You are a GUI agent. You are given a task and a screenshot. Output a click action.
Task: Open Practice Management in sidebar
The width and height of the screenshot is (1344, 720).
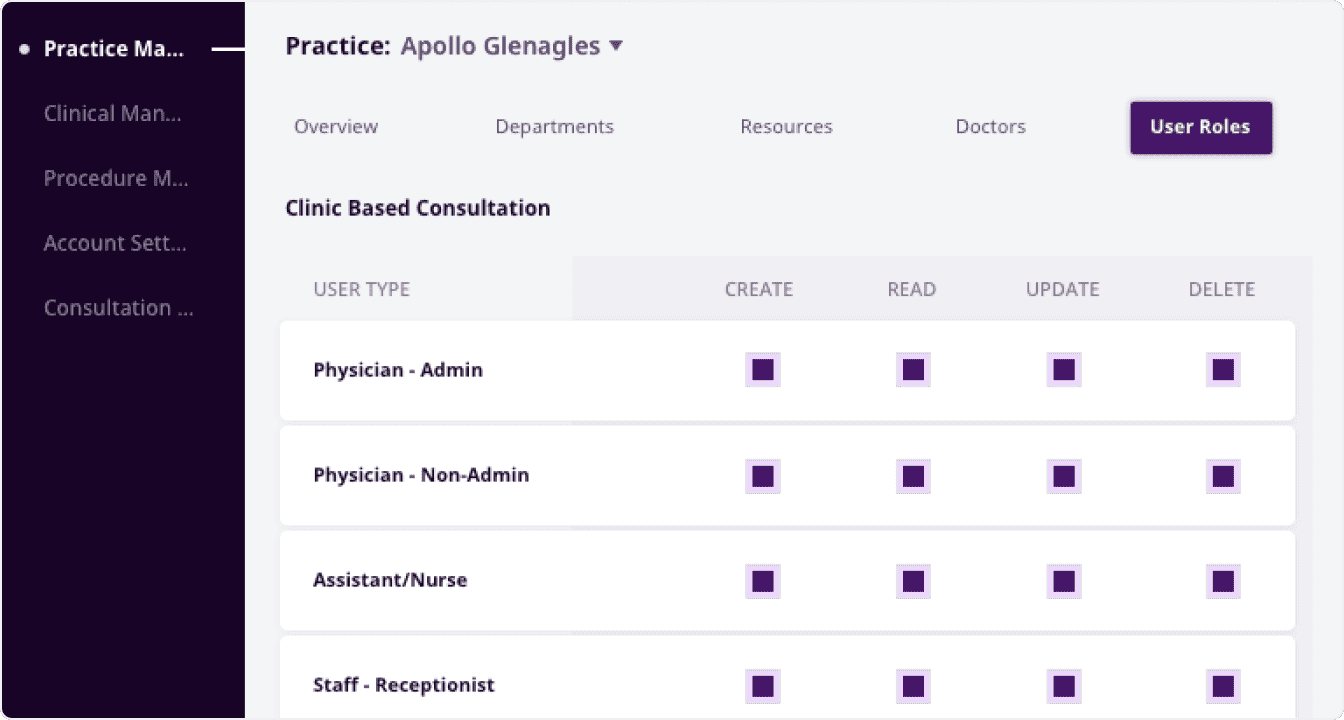click(114, 49)
